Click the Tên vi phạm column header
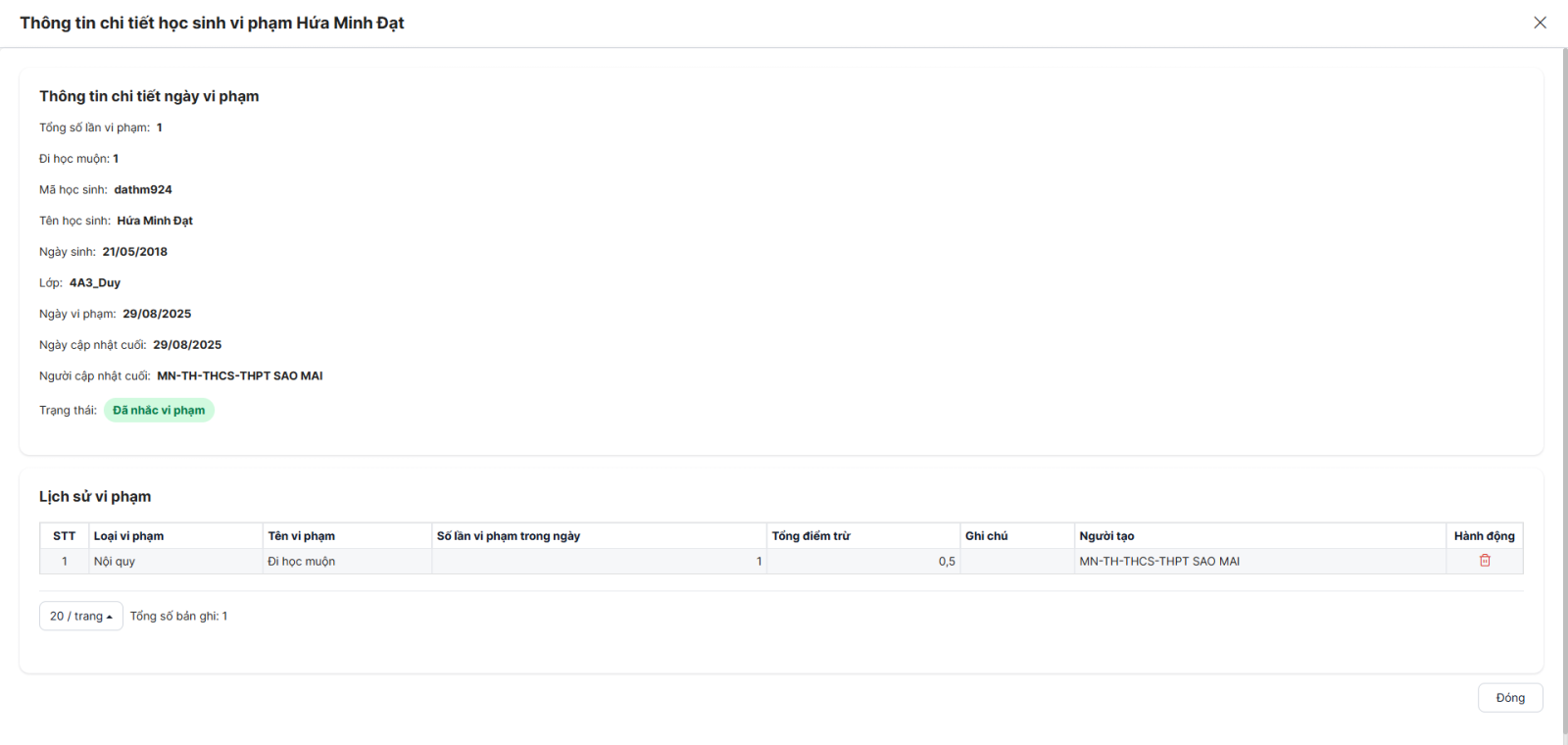Screen dimensions: 1568x745 302,536
